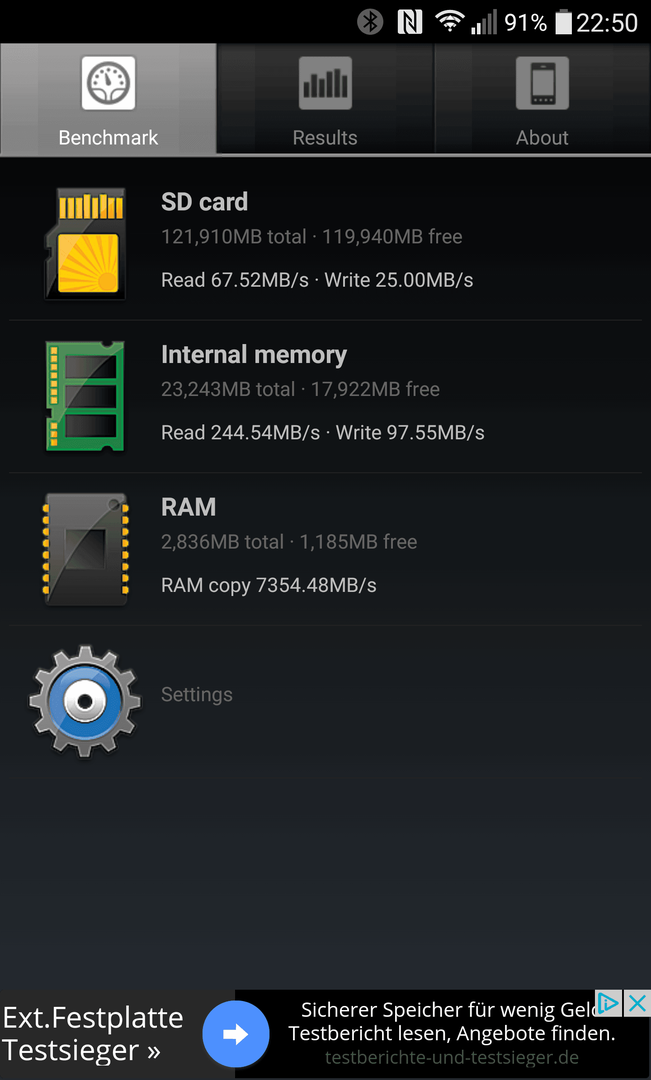
Task: Open the Settings gear icon
Action: click(x=85, y=701)
